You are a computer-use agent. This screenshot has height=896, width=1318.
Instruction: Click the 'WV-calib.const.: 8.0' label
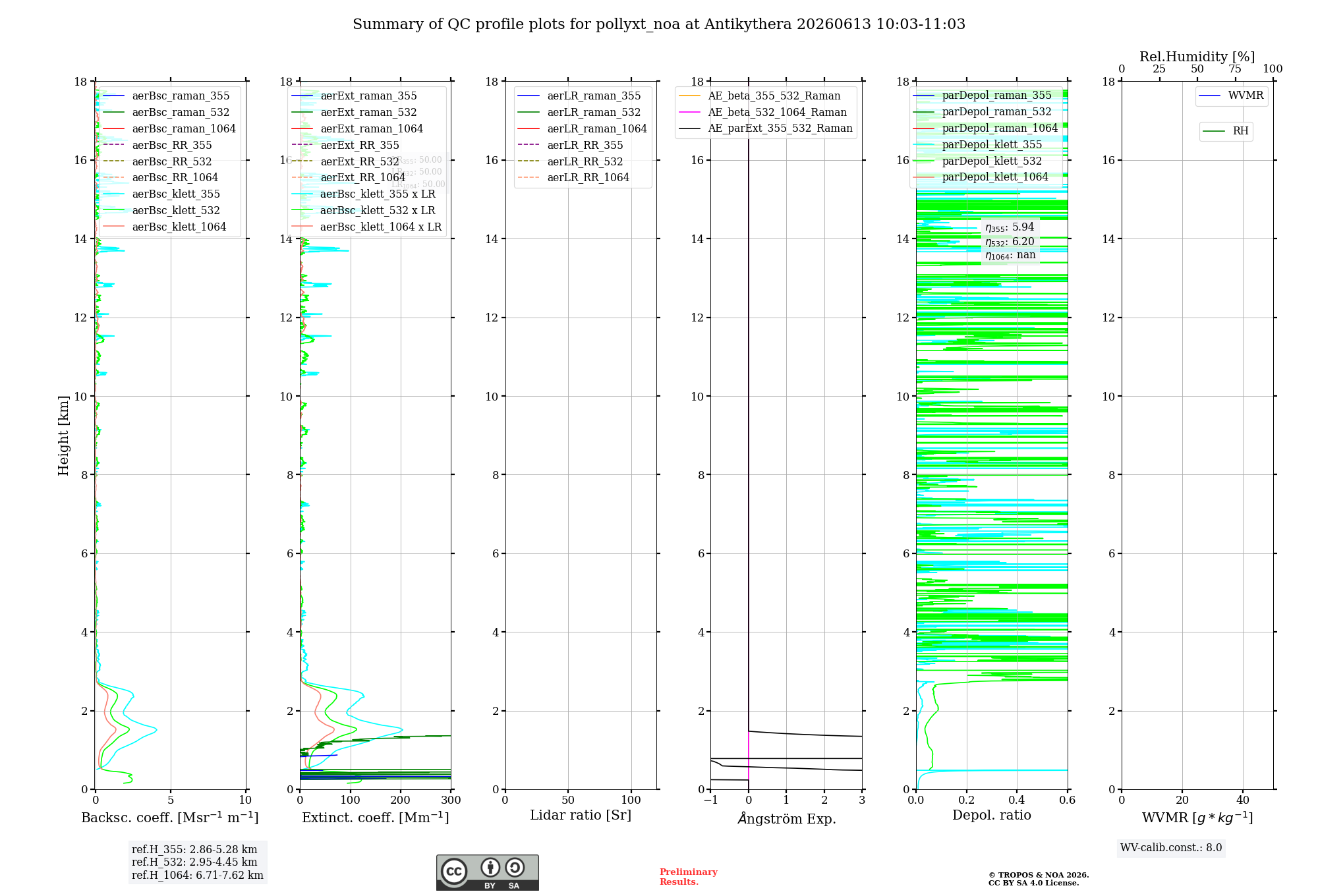point(1171,848)
